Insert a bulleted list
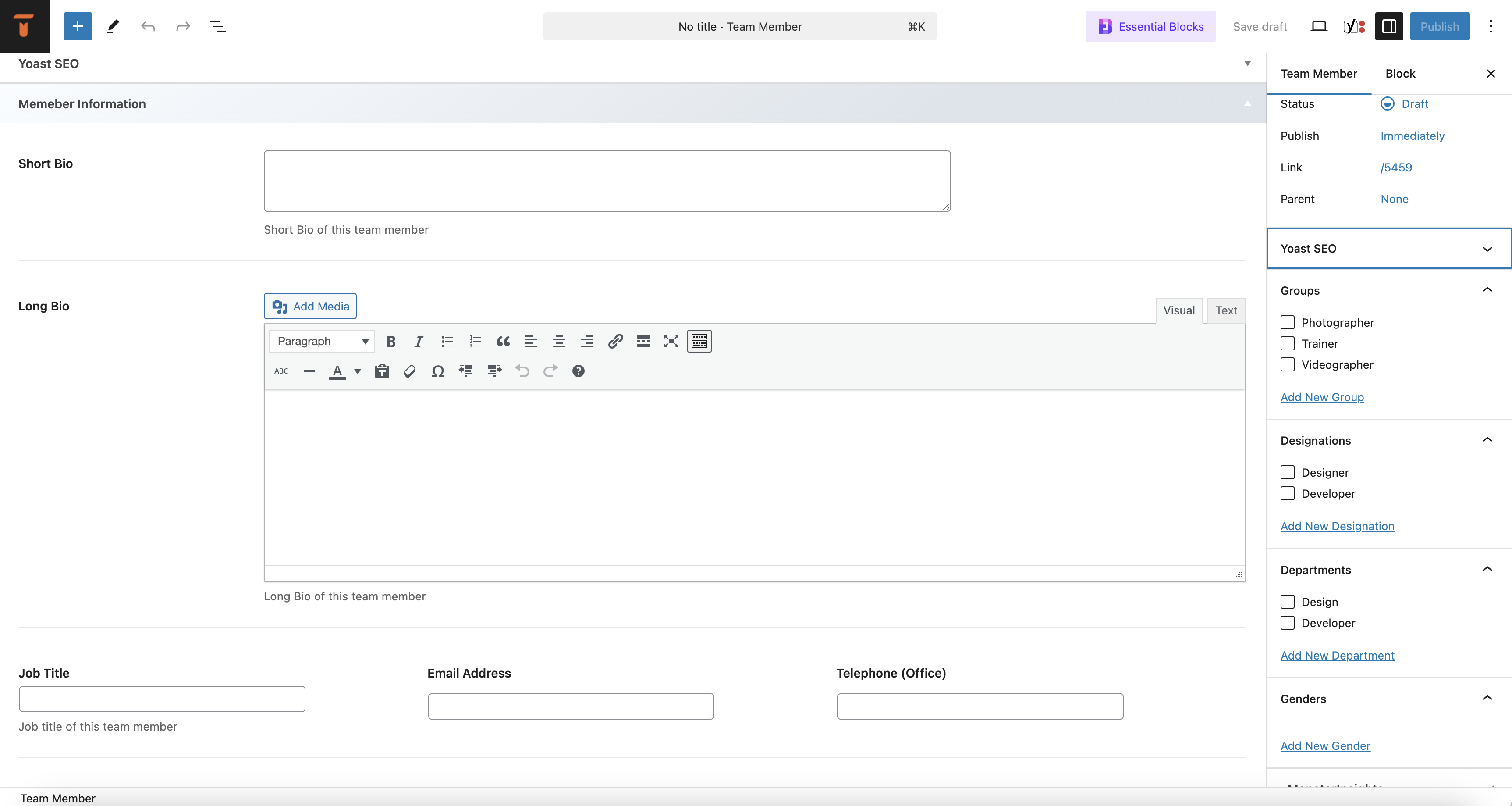The height and width of the screenshot is (806, 1512). tap(447, 341)
